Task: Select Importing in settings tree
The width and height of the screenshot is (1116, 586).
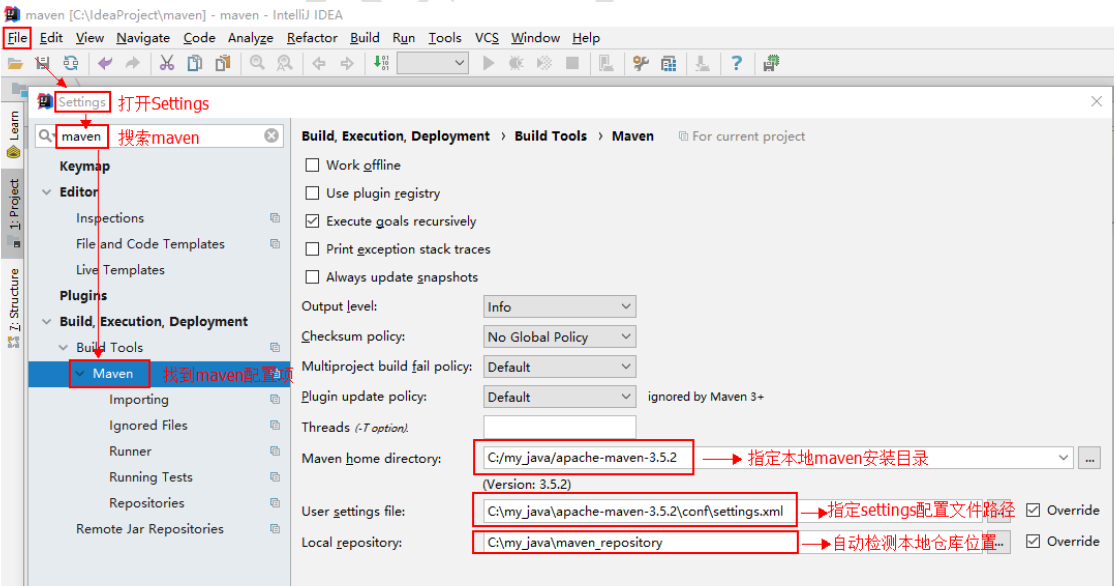Action: coord(139,399)
